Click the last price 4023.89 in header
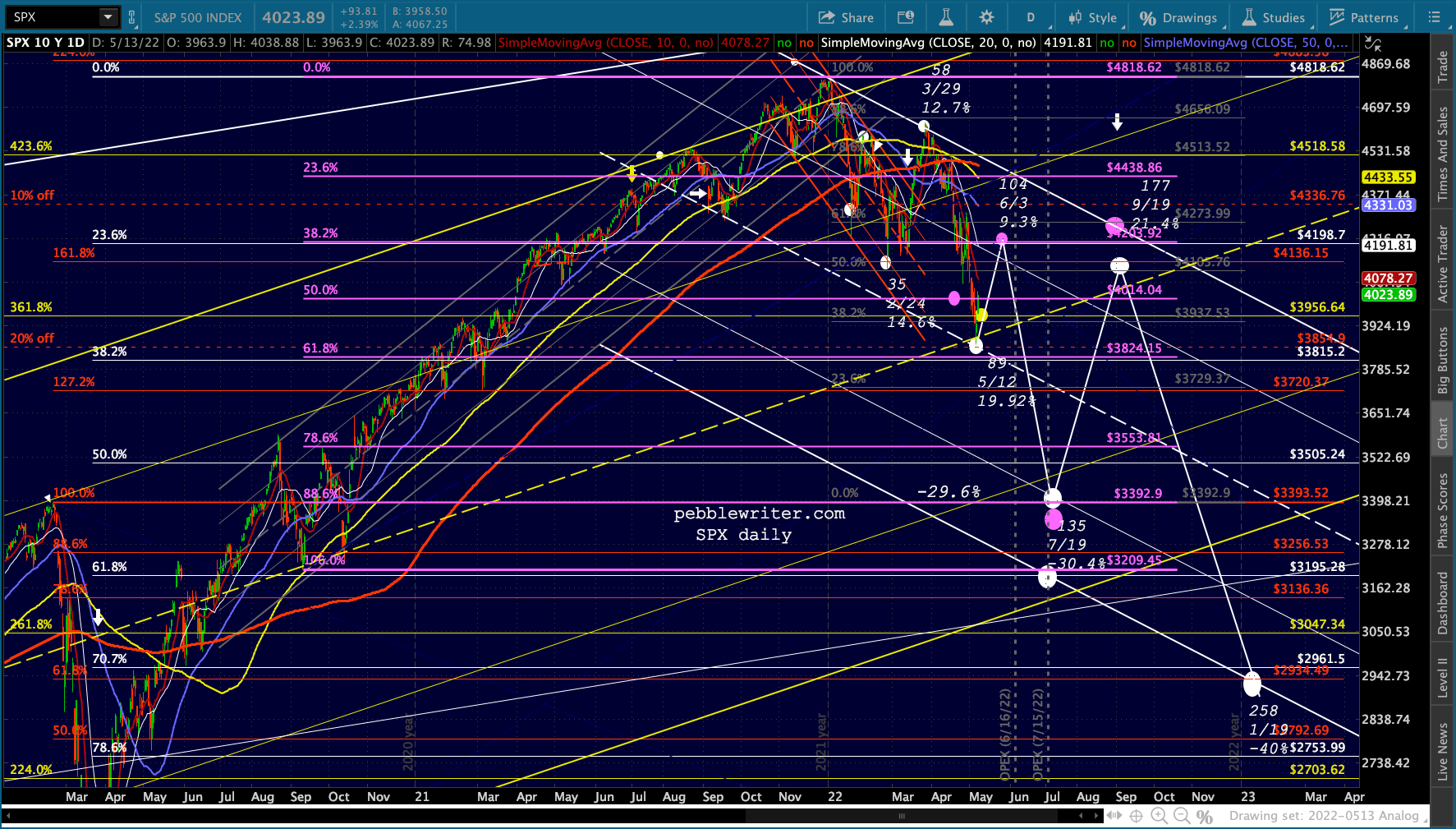The image size is (1456, 829). (x=294, y=17)
